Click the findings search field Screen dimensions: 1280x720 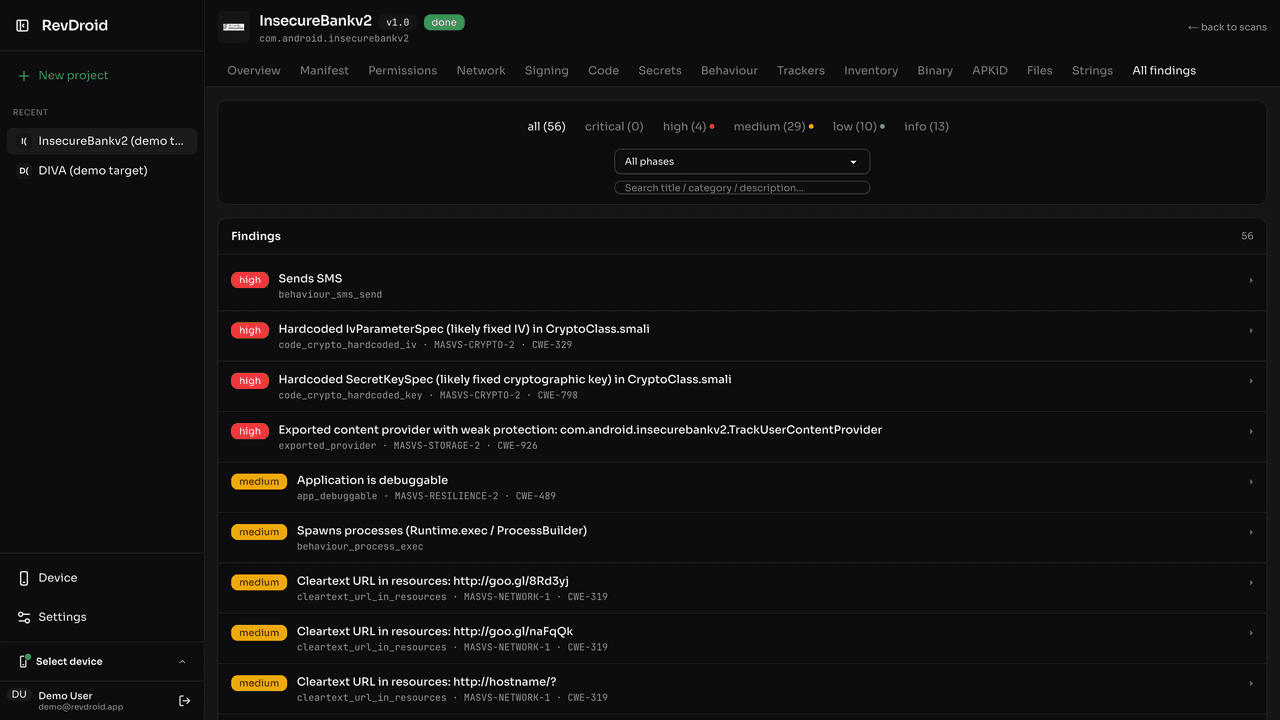742,188
